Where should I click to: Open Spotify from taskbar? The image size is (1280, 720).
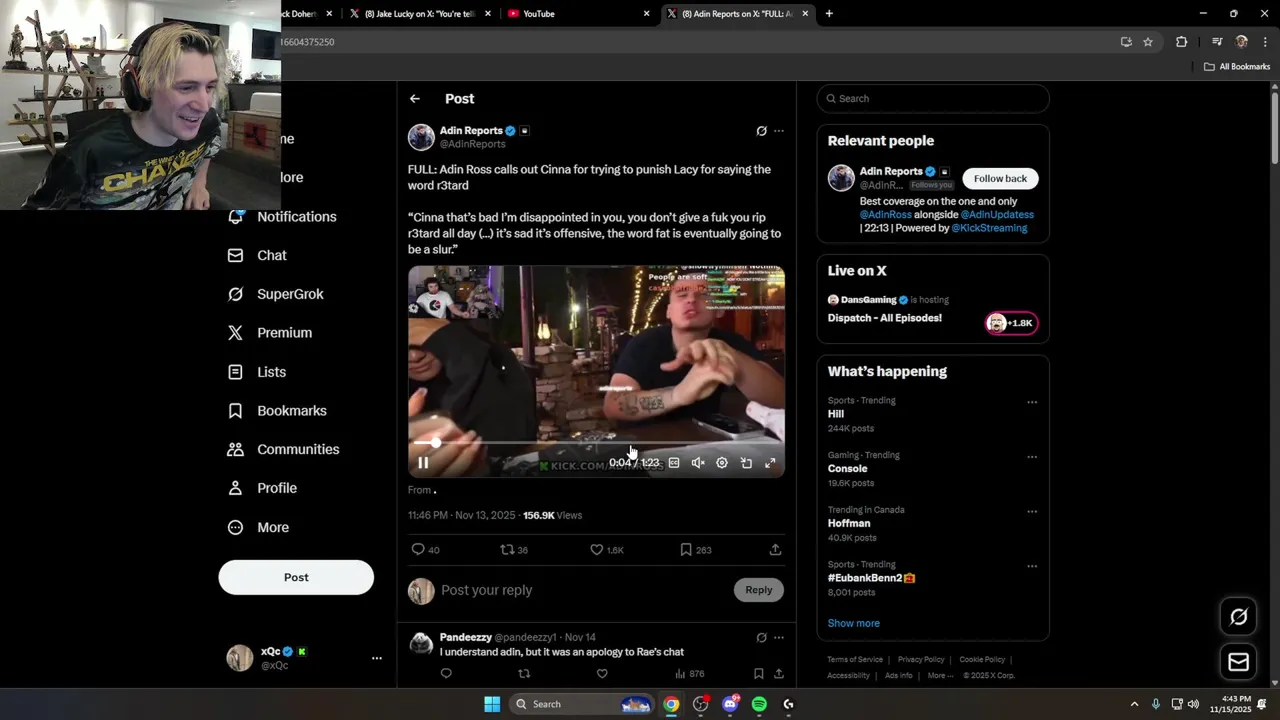coord(759,704)
